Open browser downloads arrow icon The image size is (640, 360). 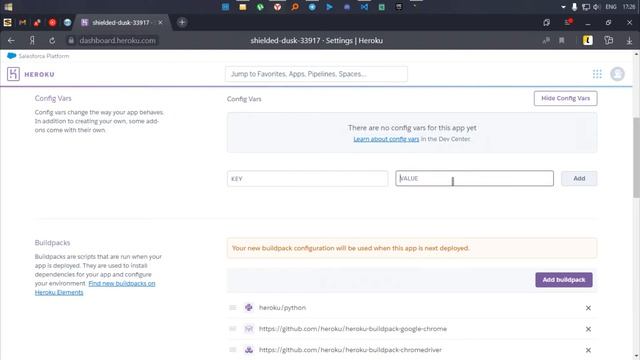pos(629,40)
